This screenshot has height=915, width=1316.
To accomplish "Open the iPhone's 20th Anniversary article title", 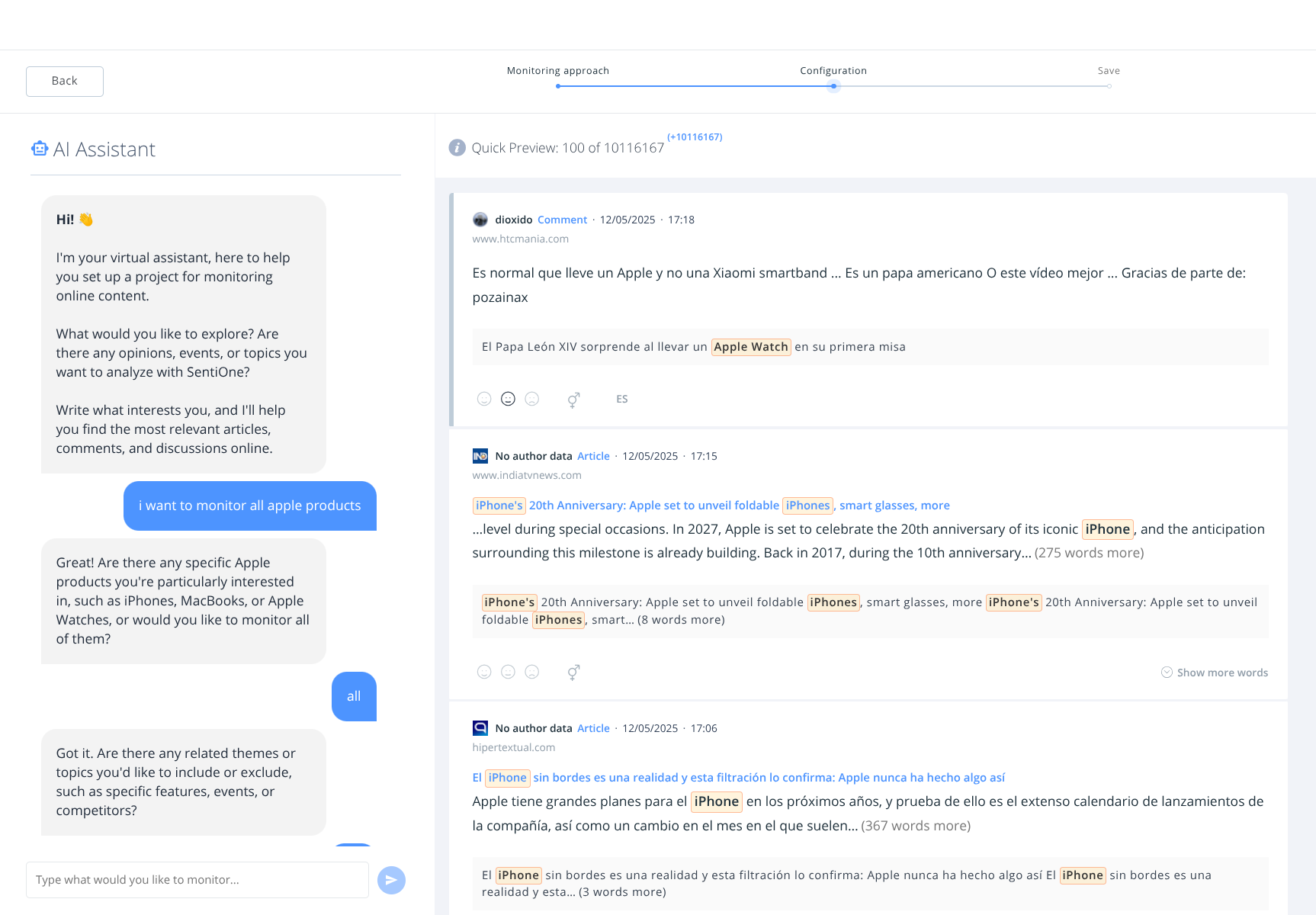I will click(711, 506).
